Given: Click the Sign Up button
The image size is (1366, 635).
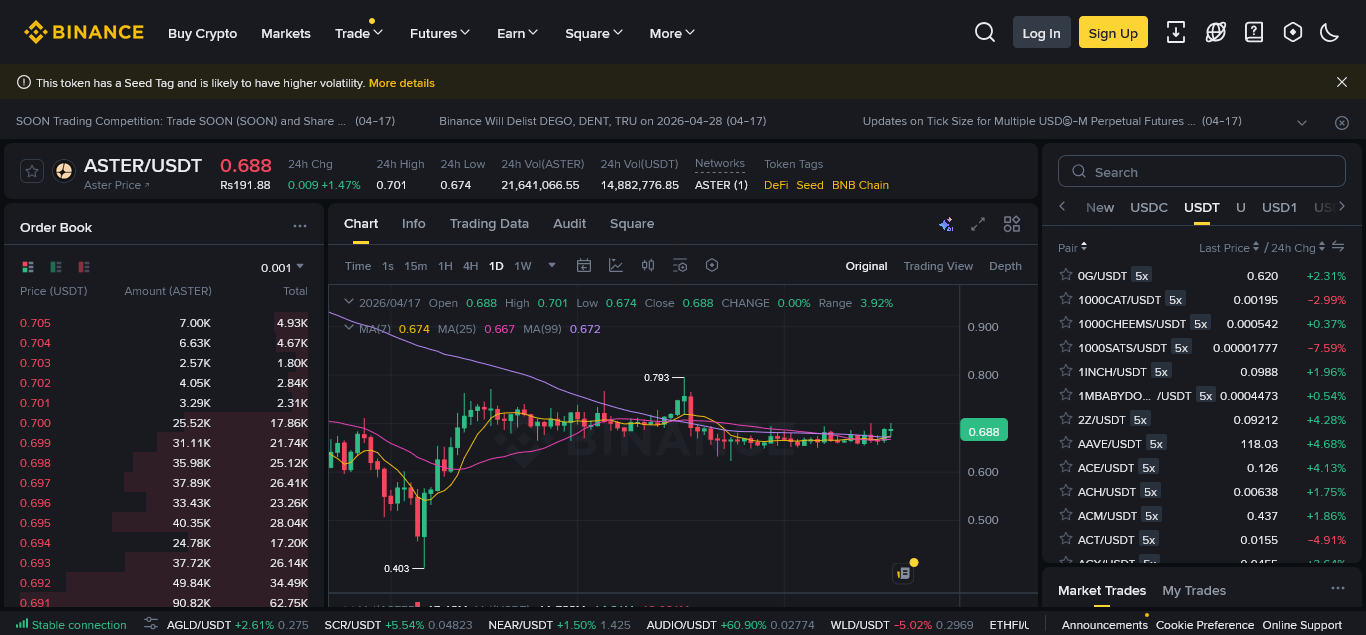Looking at the screenshot, I should coord(1113,32).
